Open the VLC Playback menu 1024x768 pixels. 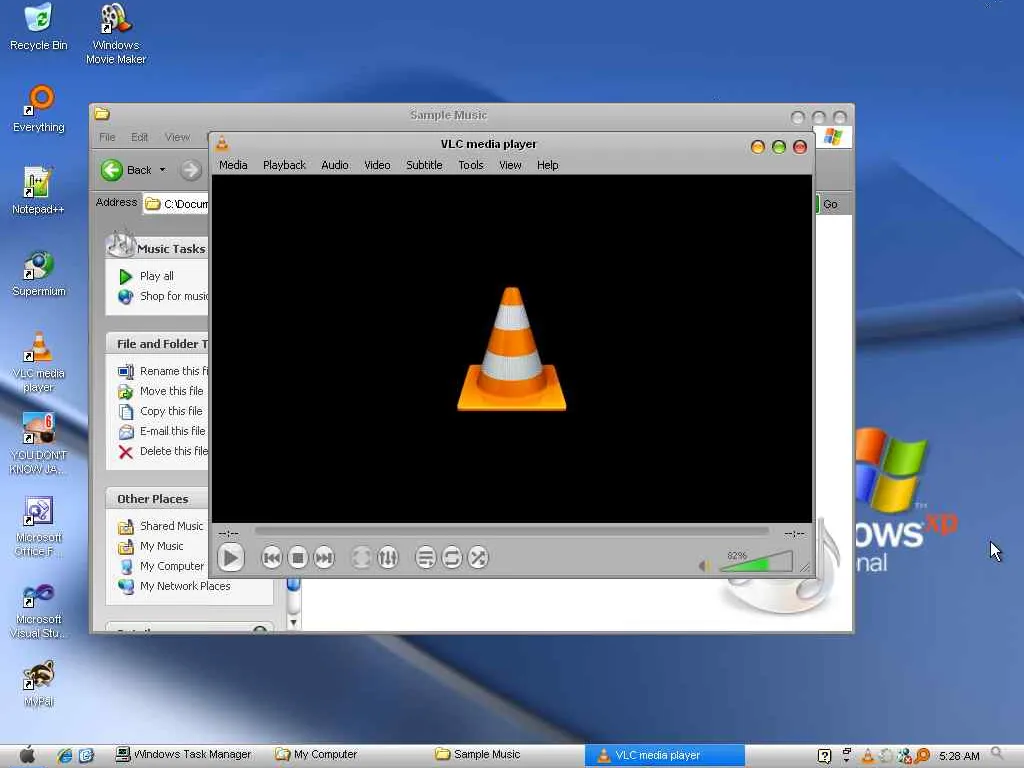tap(284, 165)
